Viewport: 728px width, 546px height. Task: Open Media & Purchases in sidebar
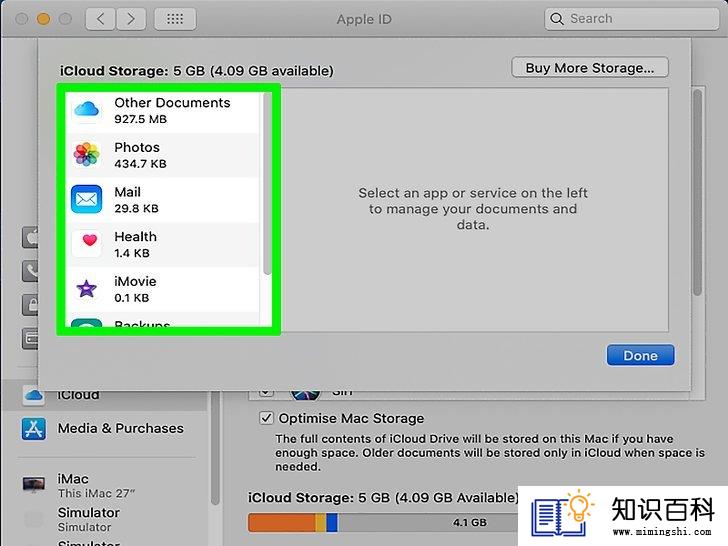click(103, 429)
